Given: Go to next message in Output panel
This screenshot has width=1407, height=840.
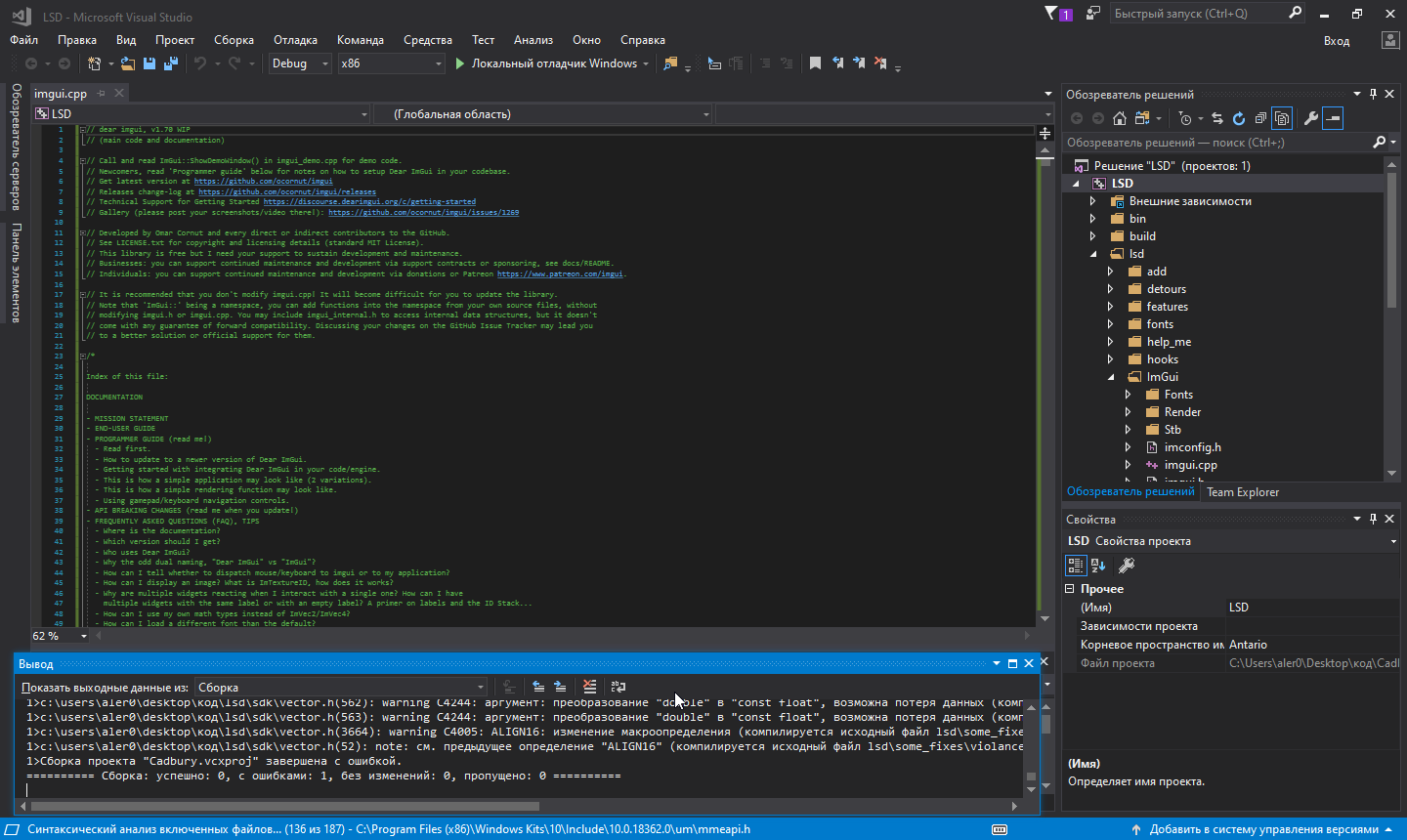Looking at the screenshot, I should pyautogui.click(x=560, y=687).
